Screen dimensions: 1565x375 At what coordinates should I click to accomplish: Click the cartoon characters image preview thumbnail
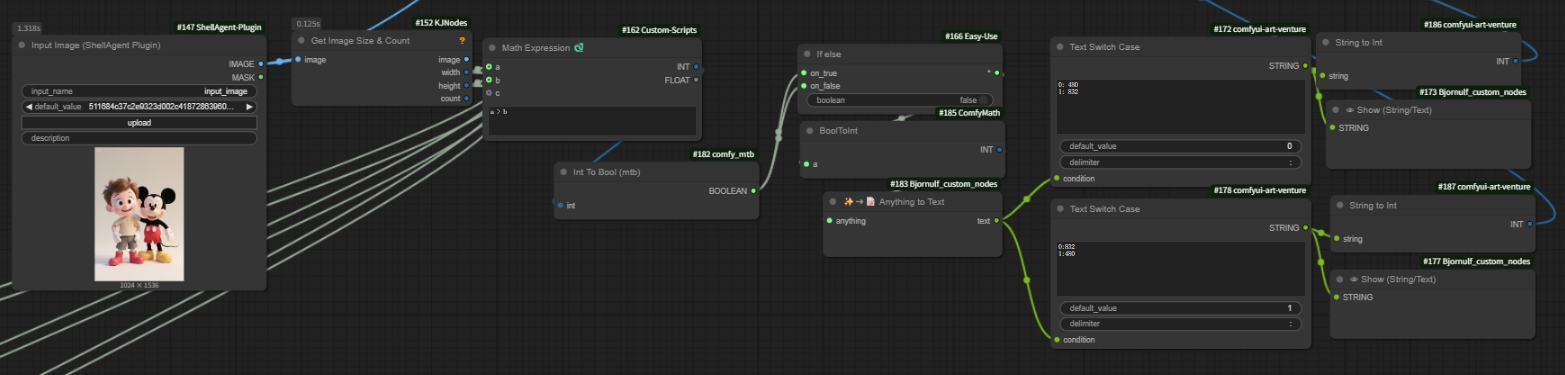(x=139, y=214)
